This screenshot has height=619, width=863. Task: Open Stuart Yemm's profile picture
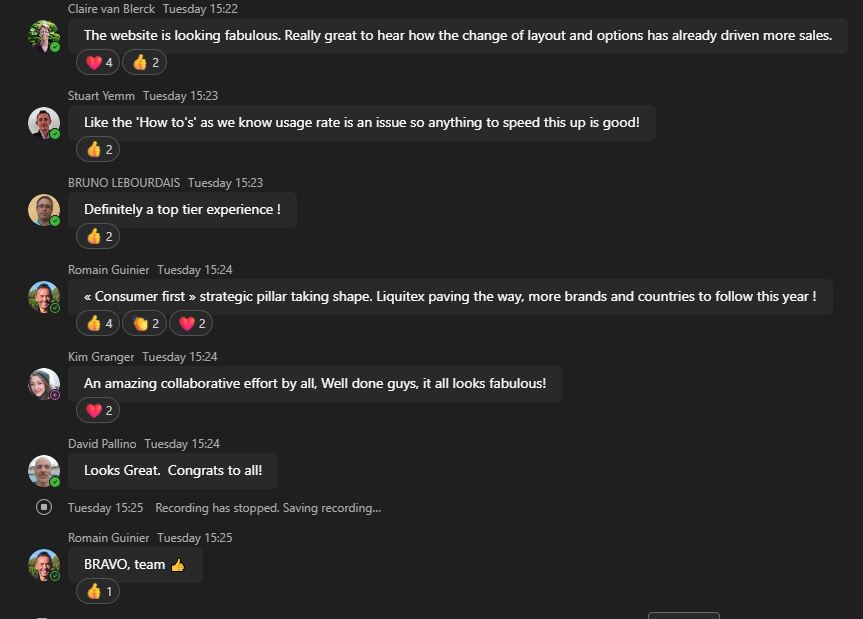point(44,123)
